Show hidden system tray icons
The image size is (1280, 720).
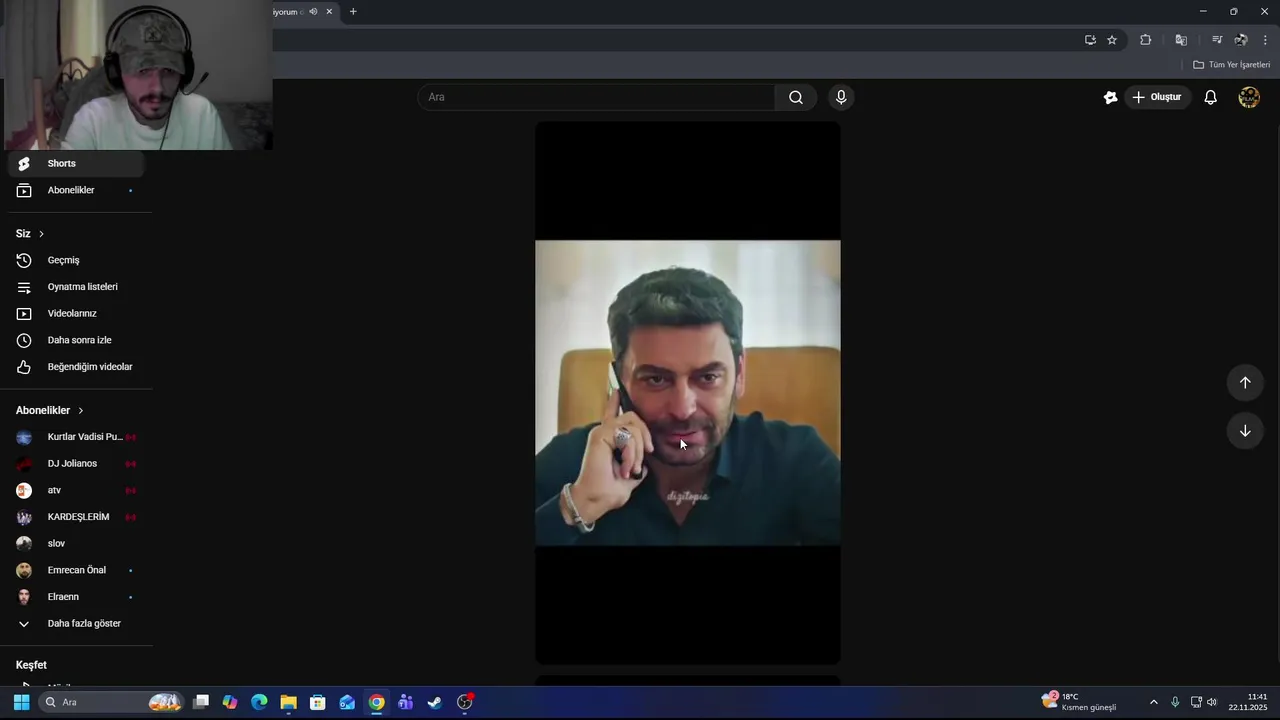(1154, 702)
